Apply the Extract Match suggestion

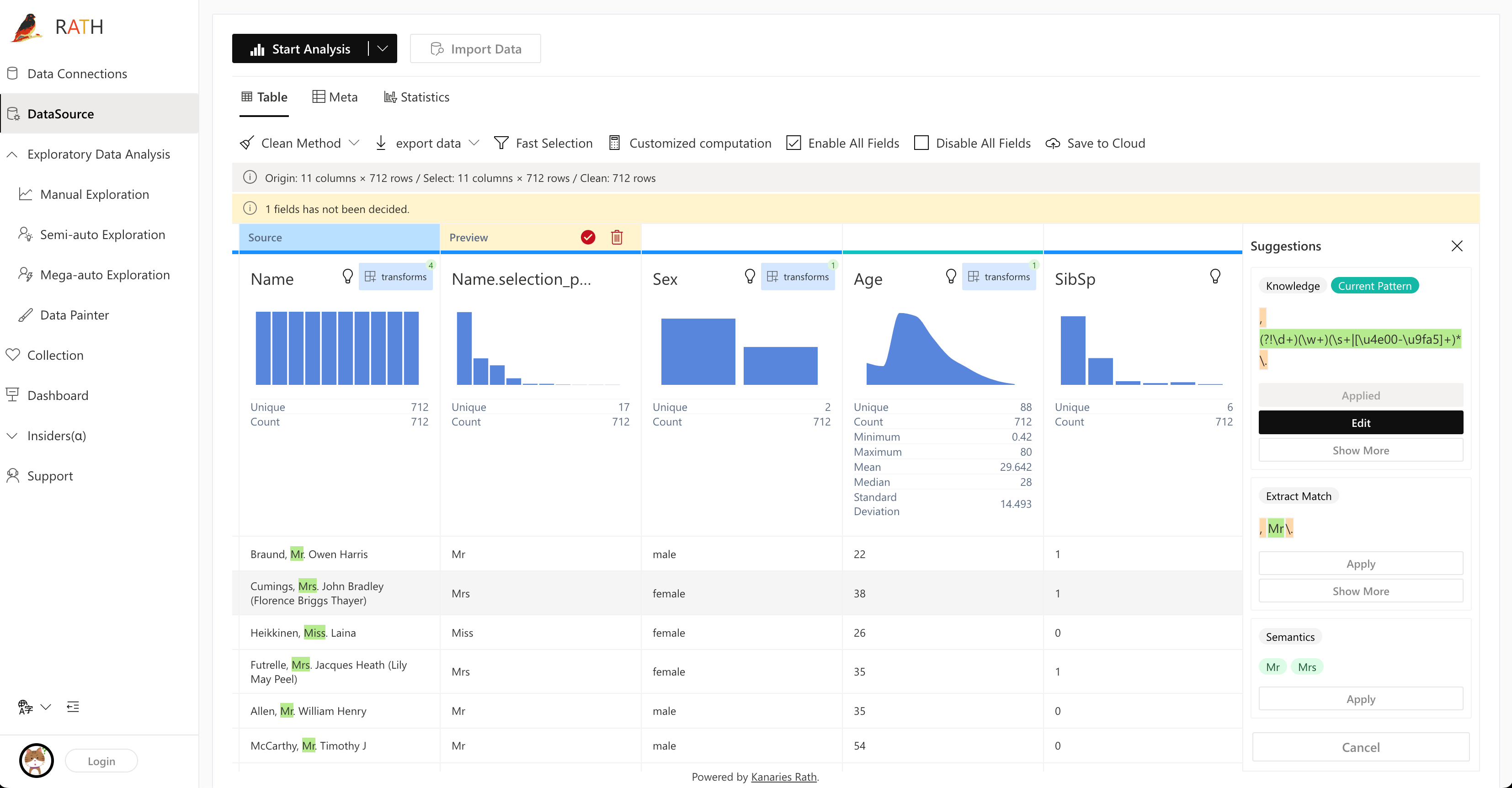[x=1361, y=563]
